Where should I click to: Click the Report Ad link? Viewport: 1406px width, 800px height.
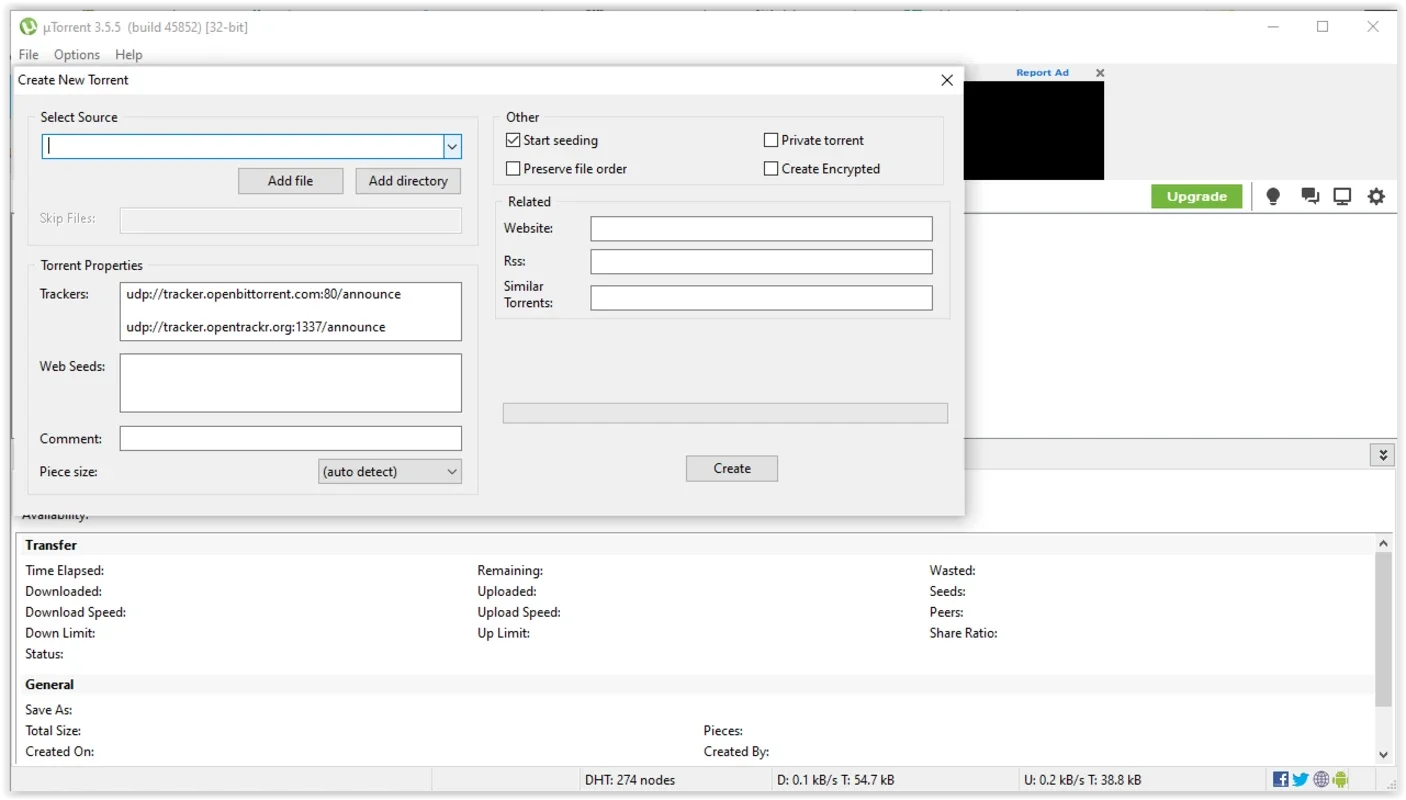[1042, 73]
